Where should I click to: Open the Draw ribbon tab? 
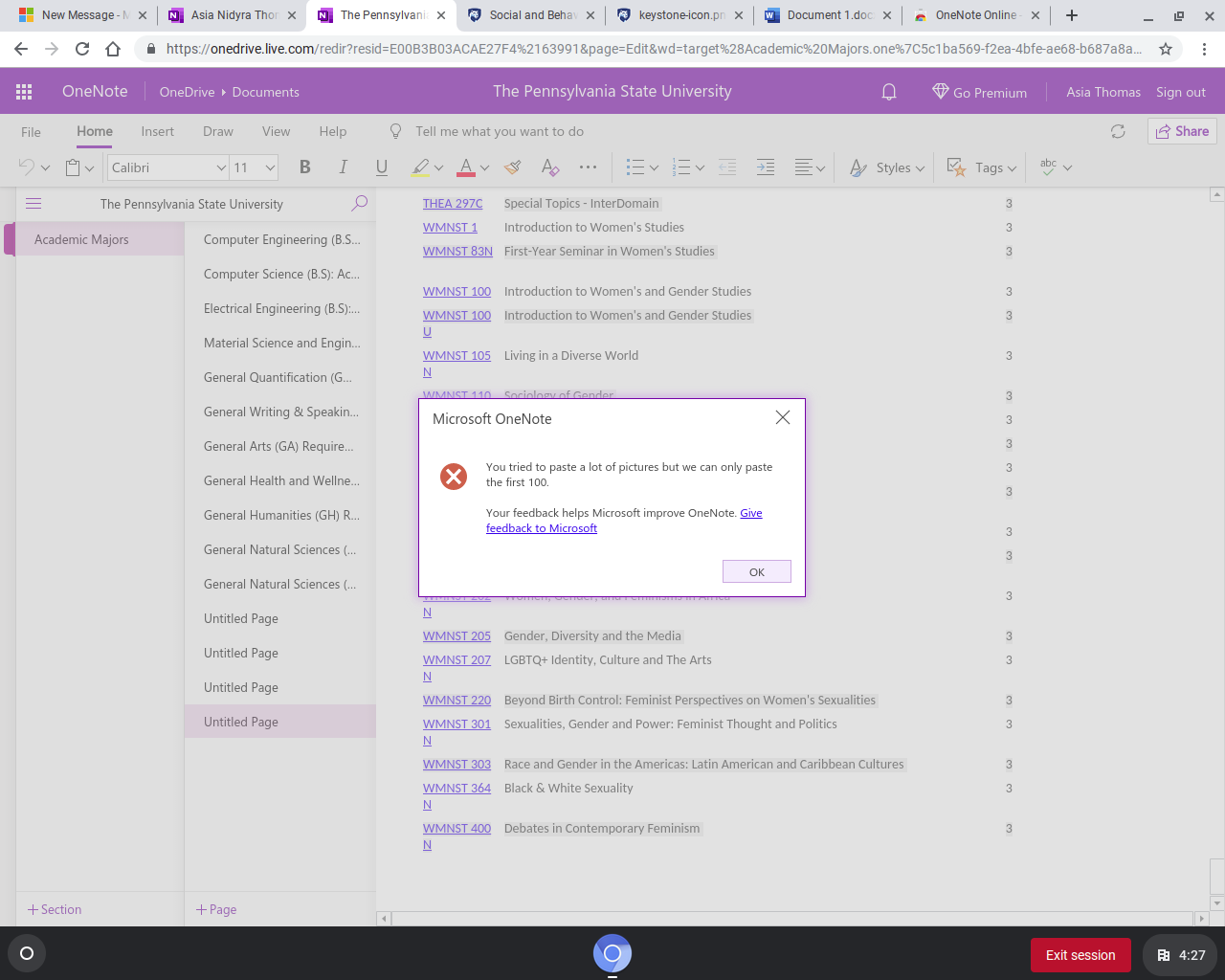click(x=217, y=131)
